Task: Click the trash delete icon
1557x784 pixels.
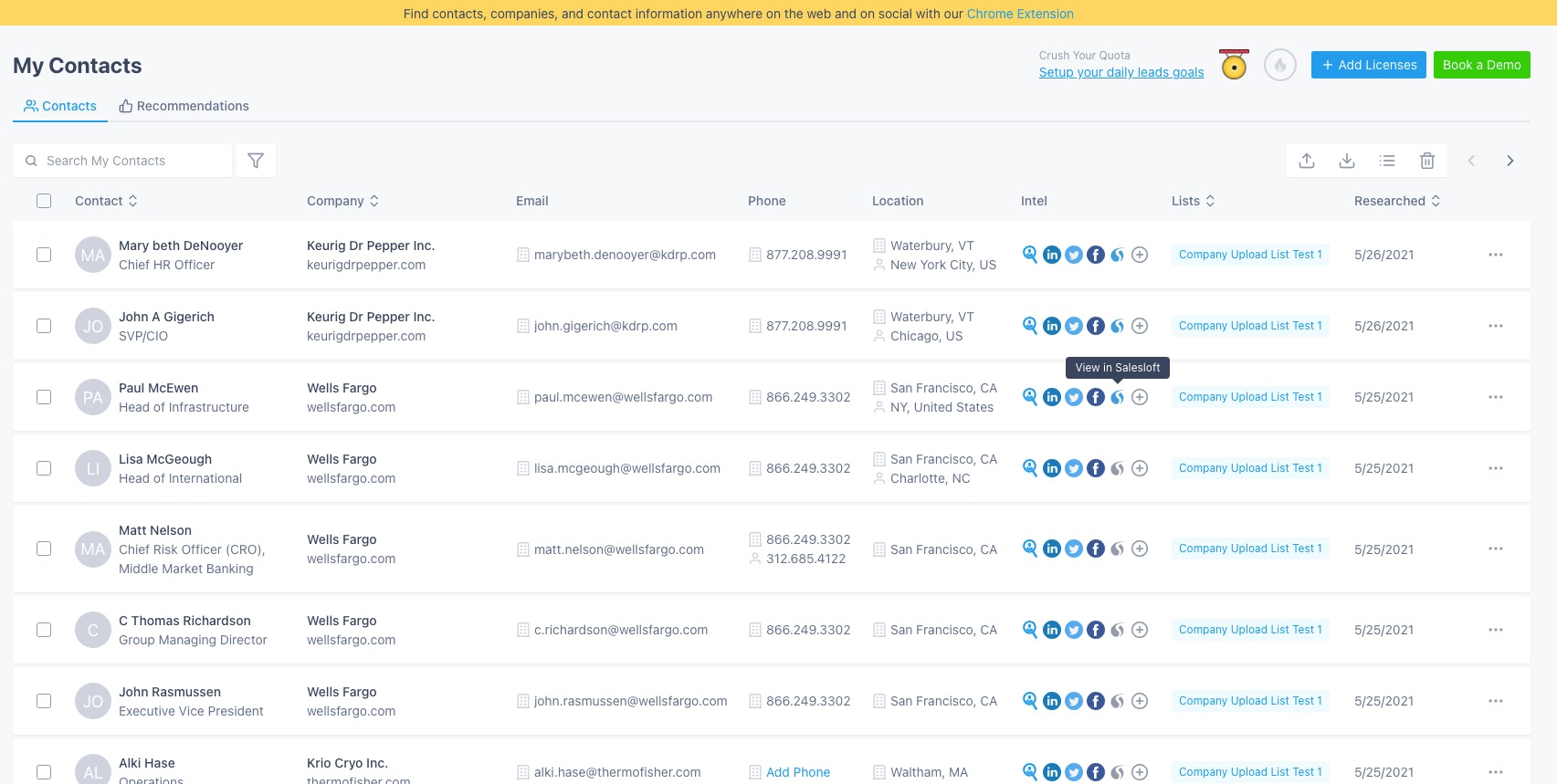Action: (x=1427, y=161)
